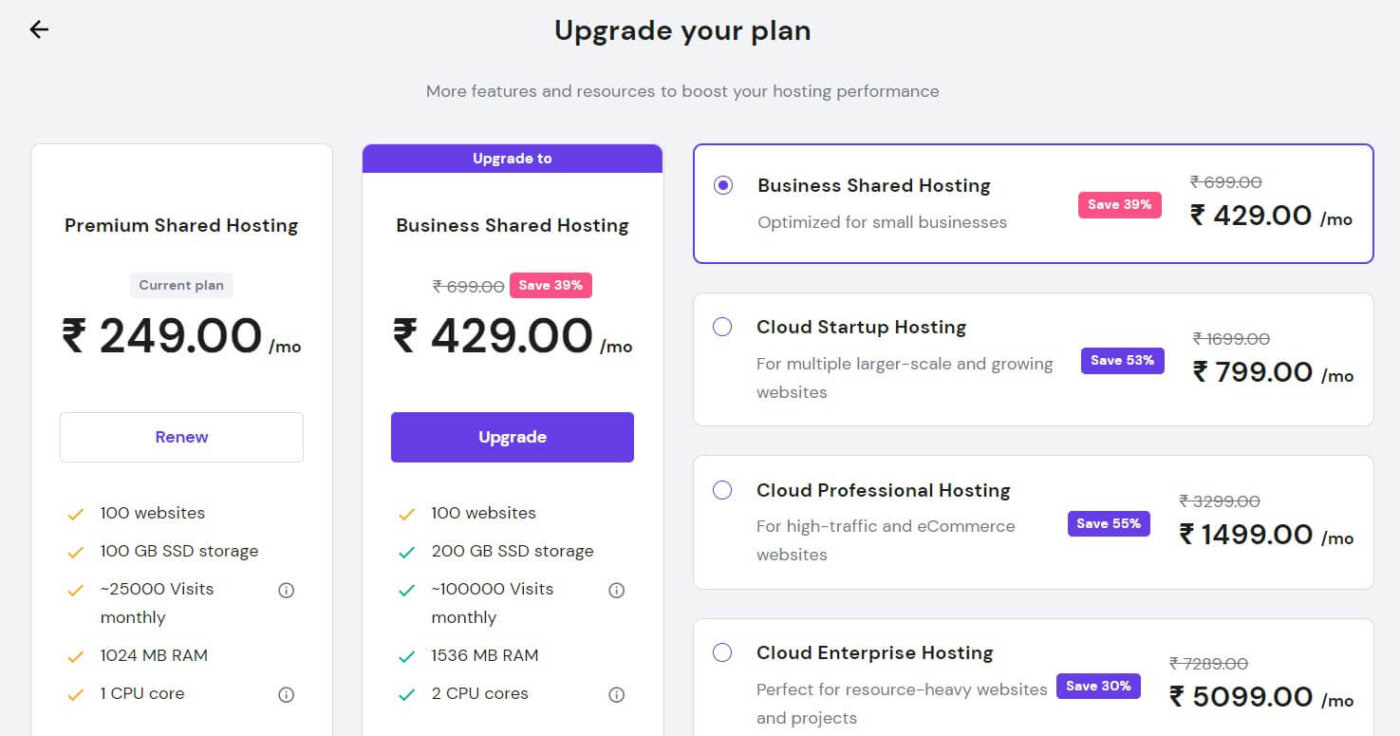Open info icon next to ~100000 Visits monthly
Image resolution: width=1400 pixels, height=736 pixels.
click(617, 590)
